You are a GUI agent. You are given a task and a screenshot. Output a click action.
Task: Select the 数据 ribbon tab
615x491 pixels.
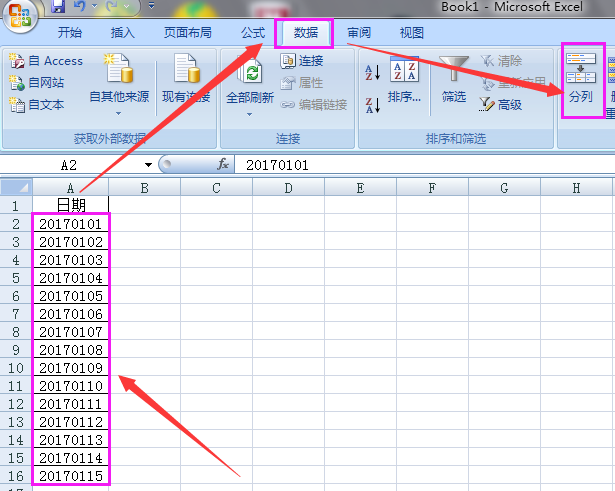click(x=306, y=33)
